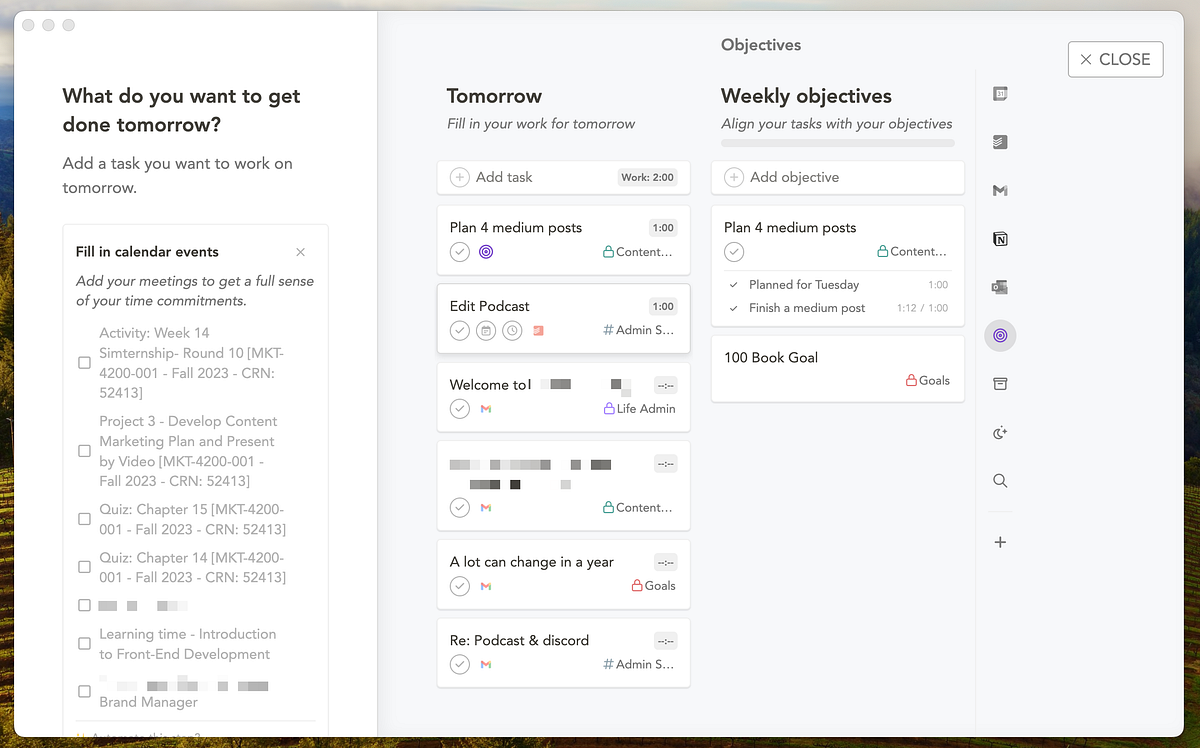
Task: Open the Todoist integration in sidebar
Action: (1000, 142)
